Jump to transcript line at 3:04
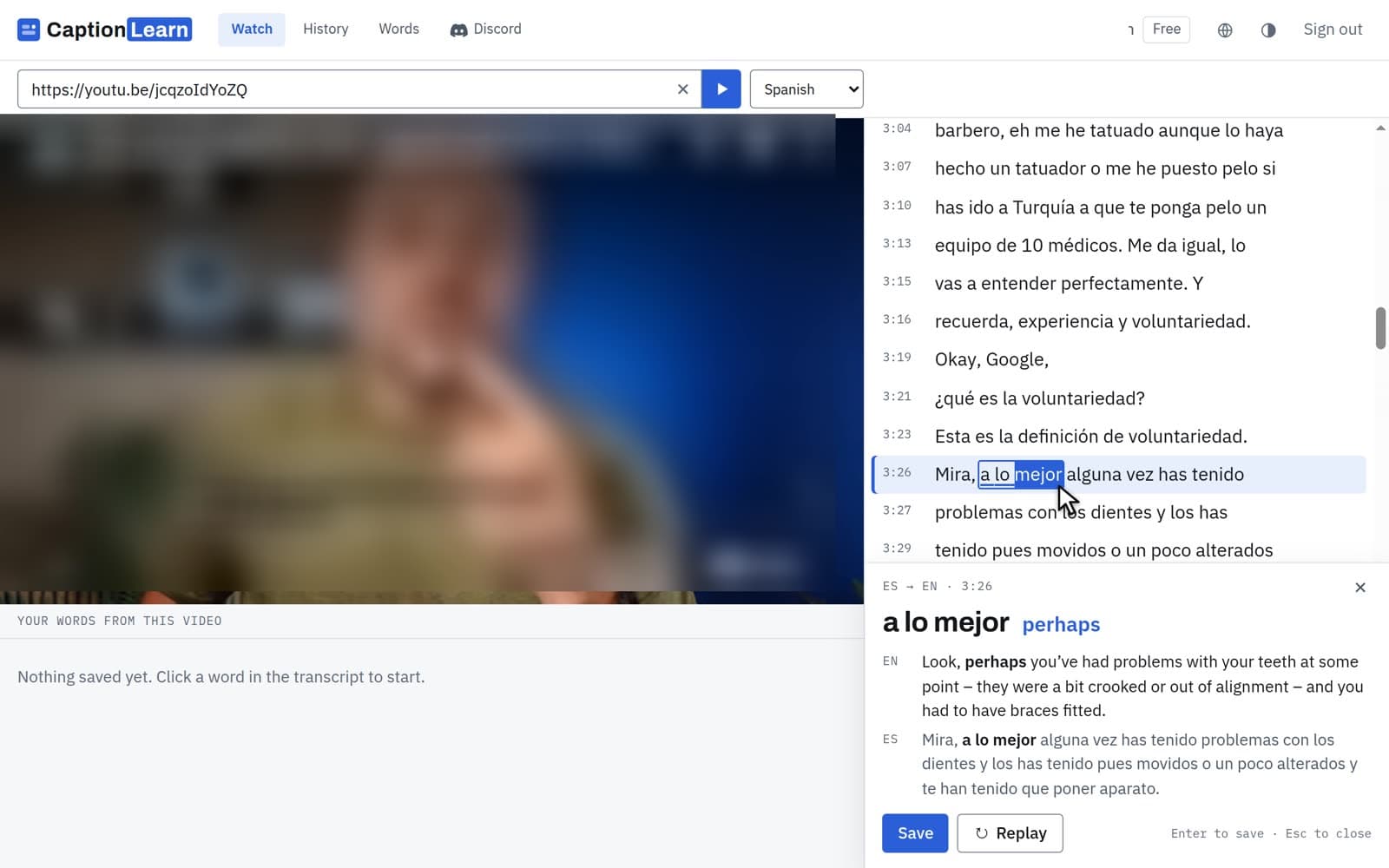The height and width of the screenshot is (868, 1389). click(x=1118, y=130)
